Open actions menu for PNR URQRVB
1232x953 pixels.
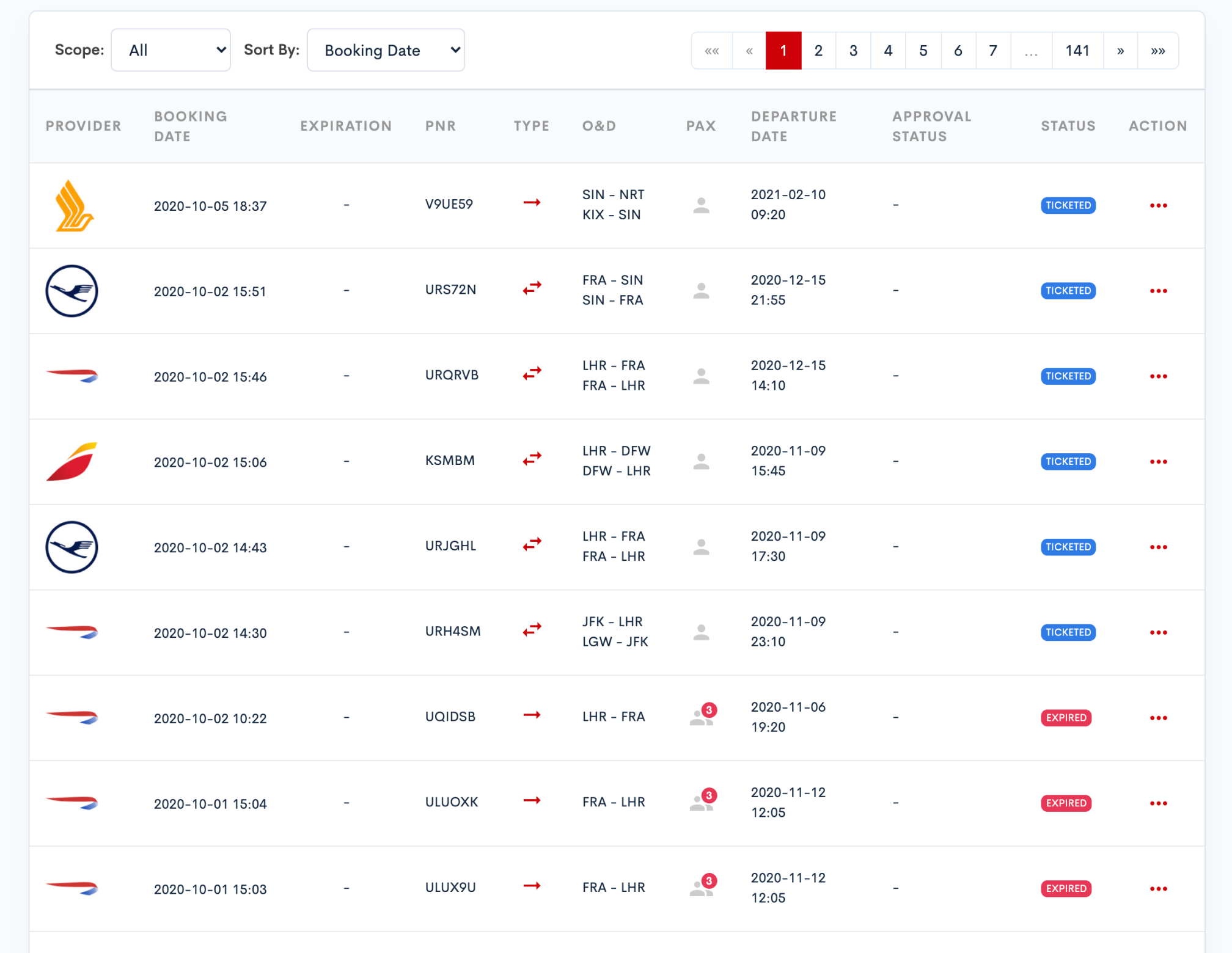tap(1158, 376)
